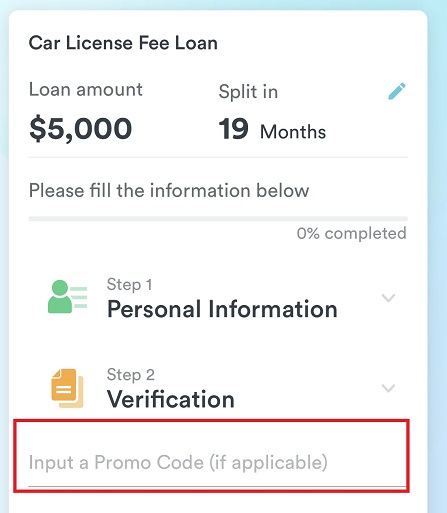Click the Months unit text
This screenshot has height=513, width=447.
coord(293,132)
